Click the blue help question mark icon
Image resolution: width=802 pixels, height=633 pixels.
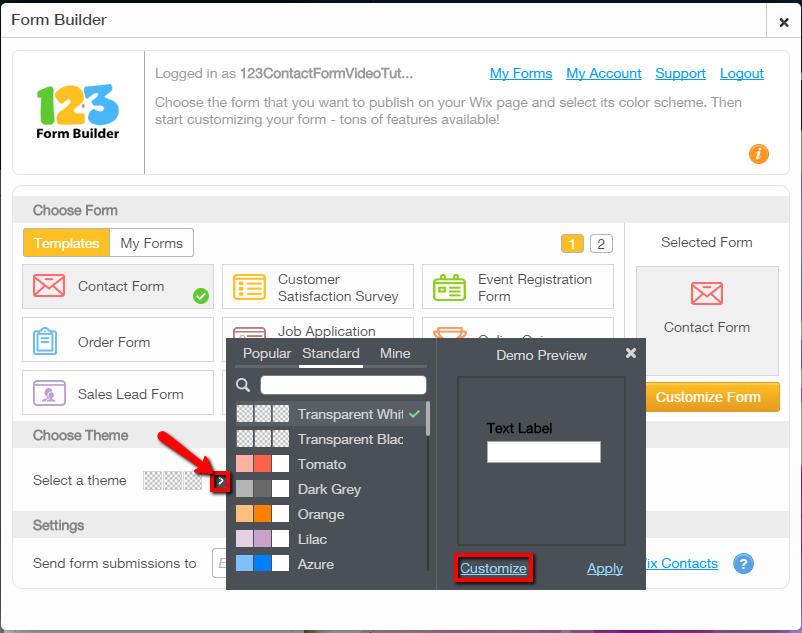coord(743,563)
